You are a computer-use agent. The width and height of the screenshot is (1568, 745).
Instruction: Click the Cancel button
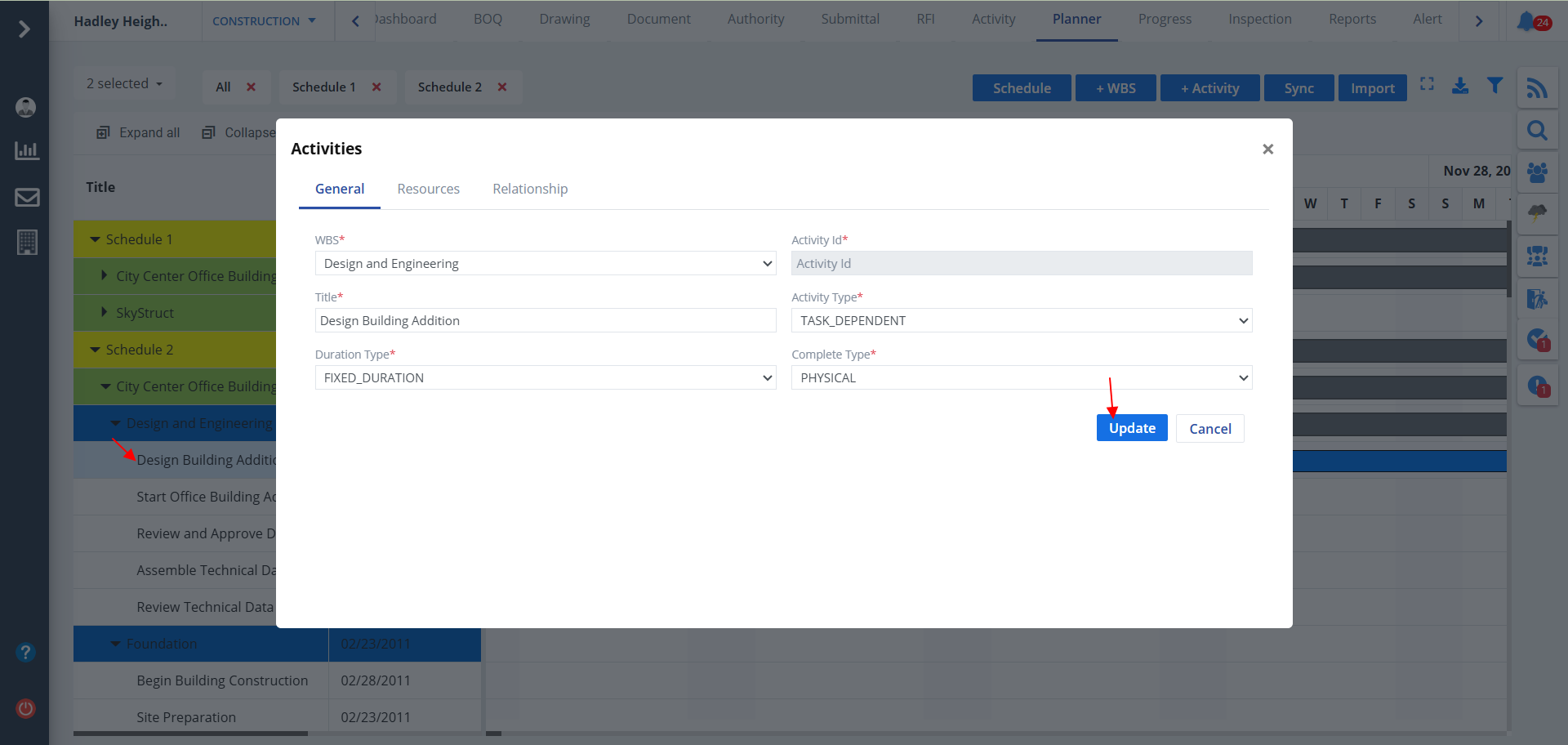point(1209,429)
